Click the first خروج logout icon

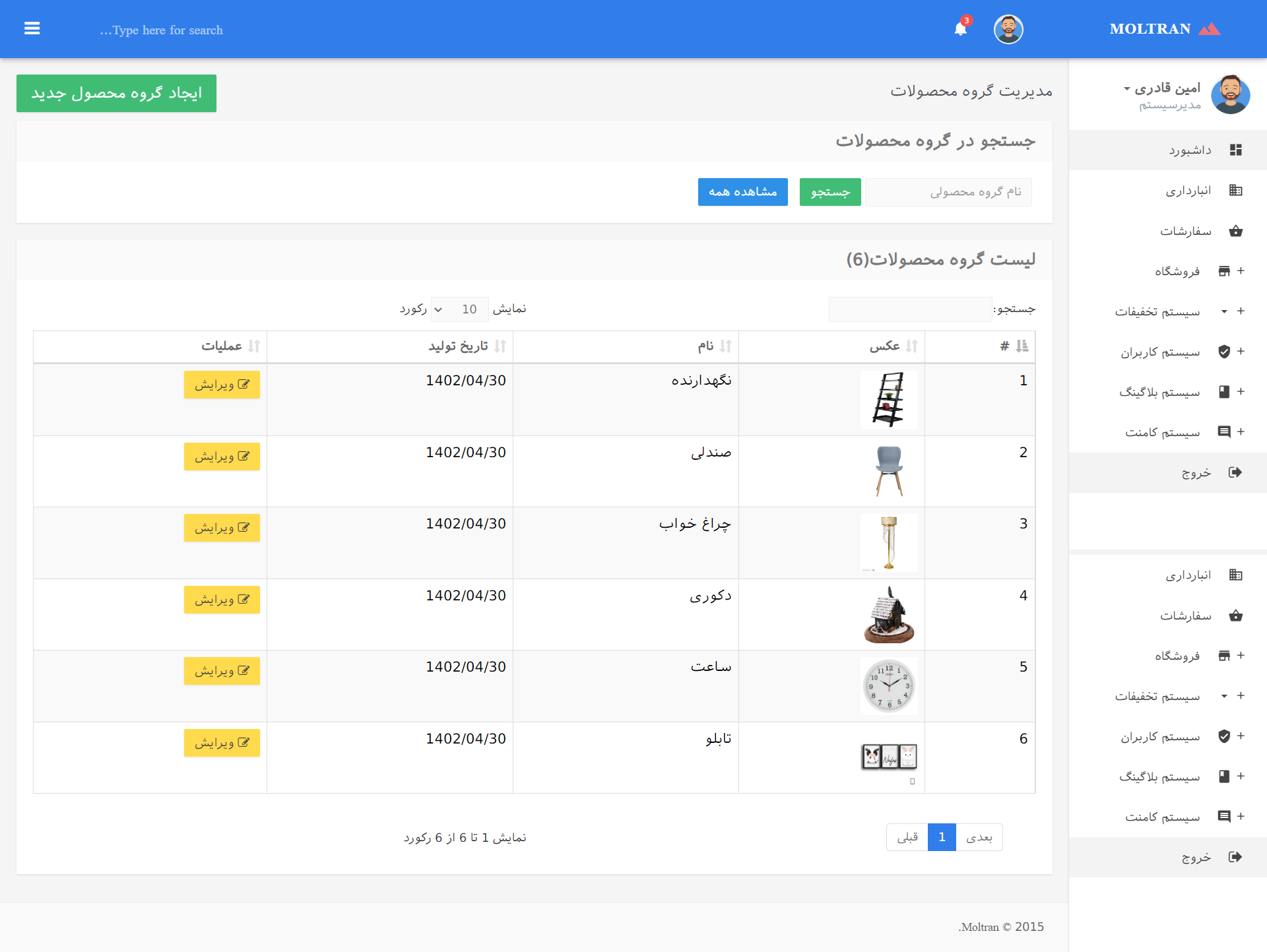(1235, 472)
